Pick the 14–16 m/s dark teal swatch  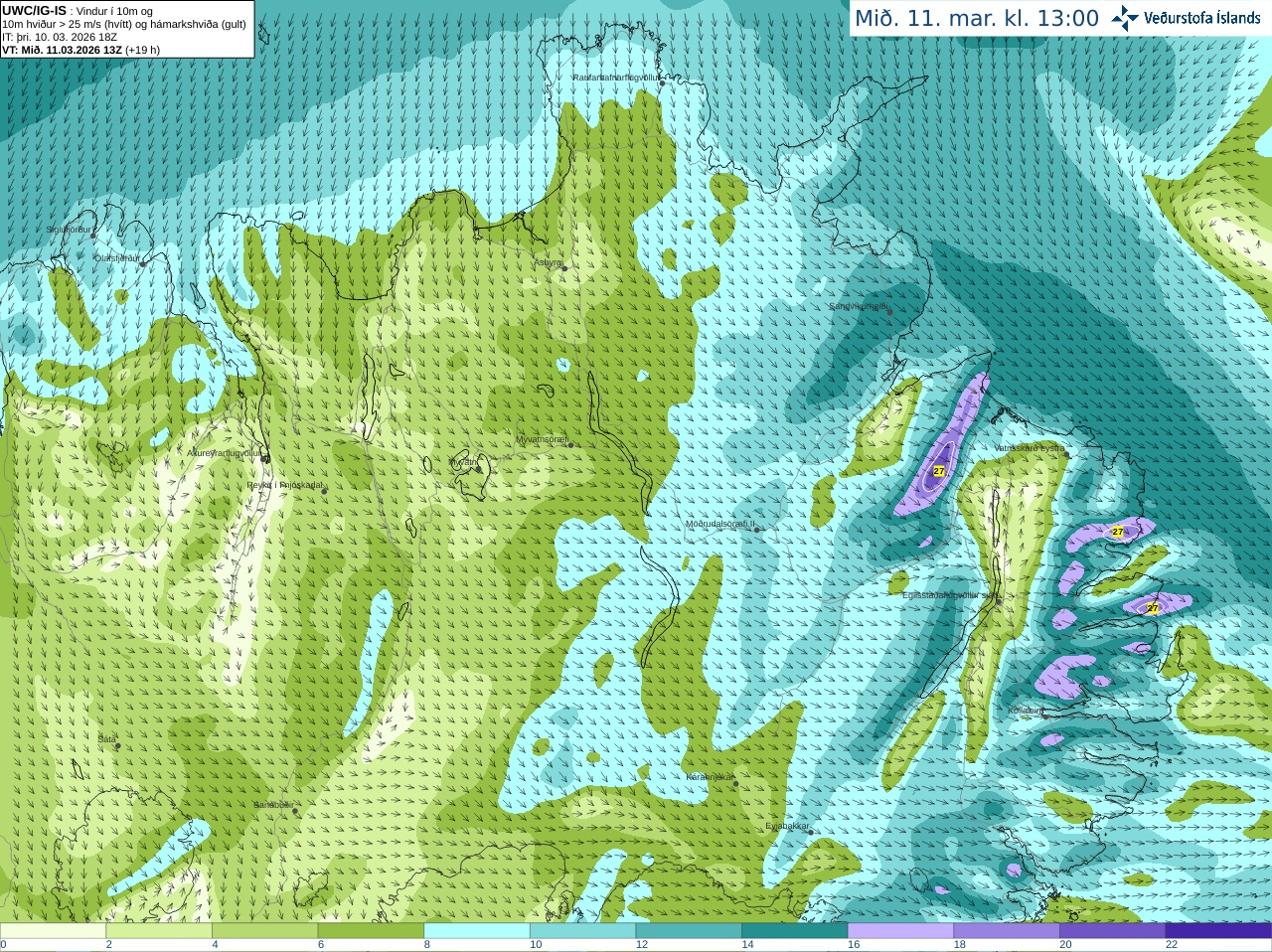click(x=795, y=931)
